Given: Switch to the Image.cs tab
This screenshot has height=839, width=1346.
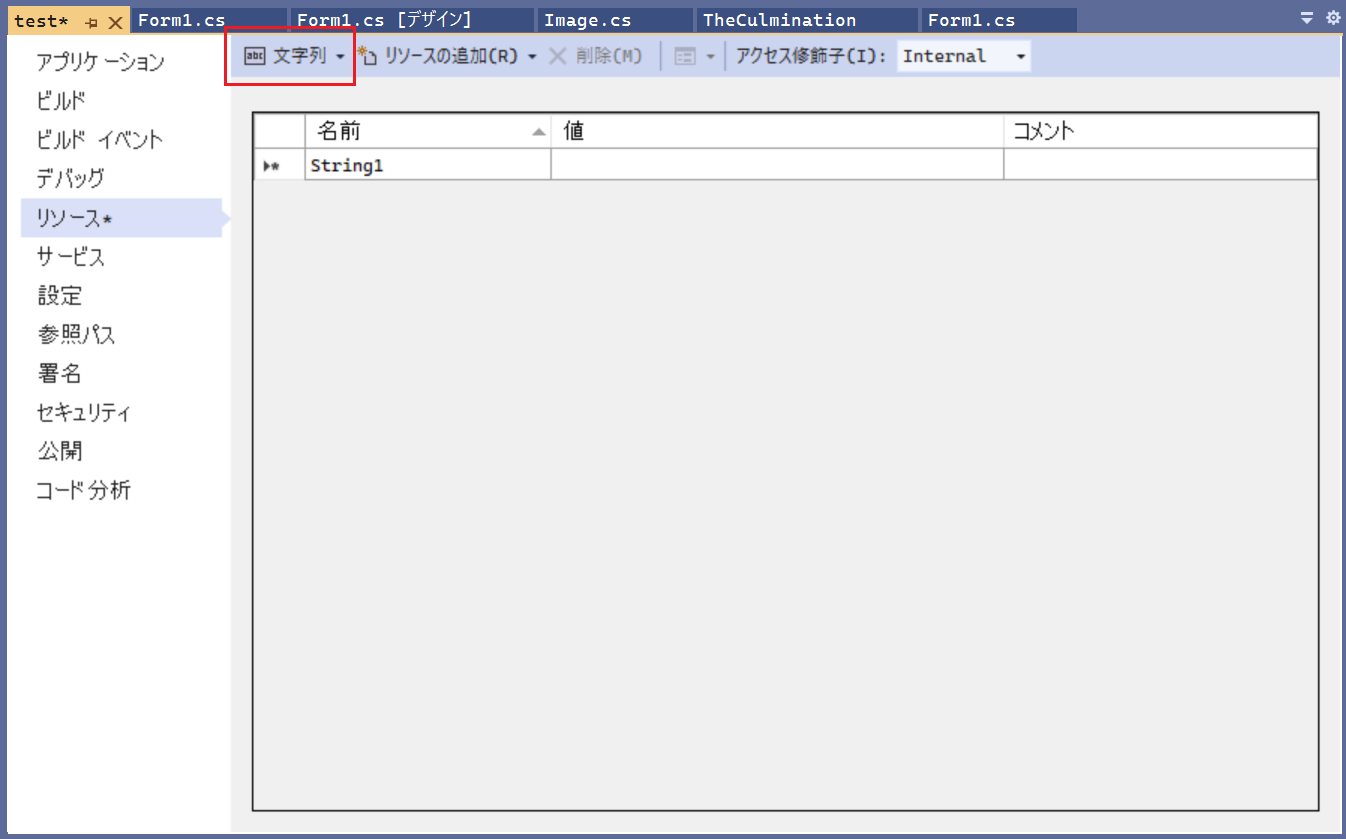Looking at the screenshot, I should point(615,20).
